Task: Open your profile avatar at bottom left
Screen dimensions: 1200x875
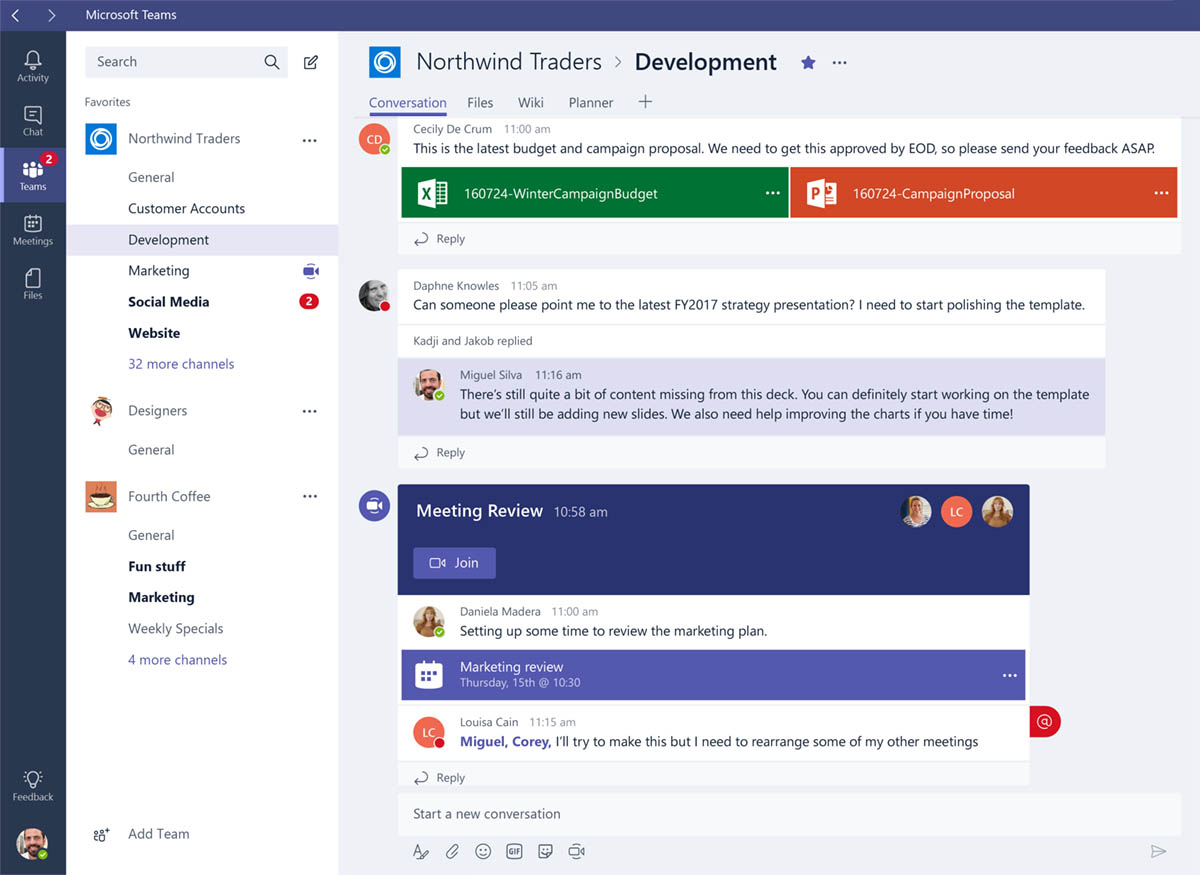Action: [x=32, y=843]
